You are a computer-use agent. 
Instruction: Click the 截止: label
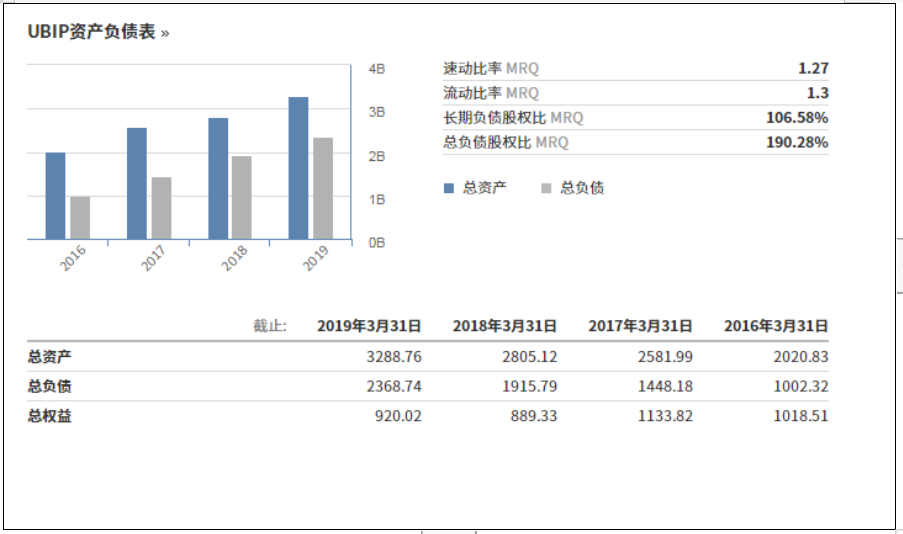tap(270, 326)
